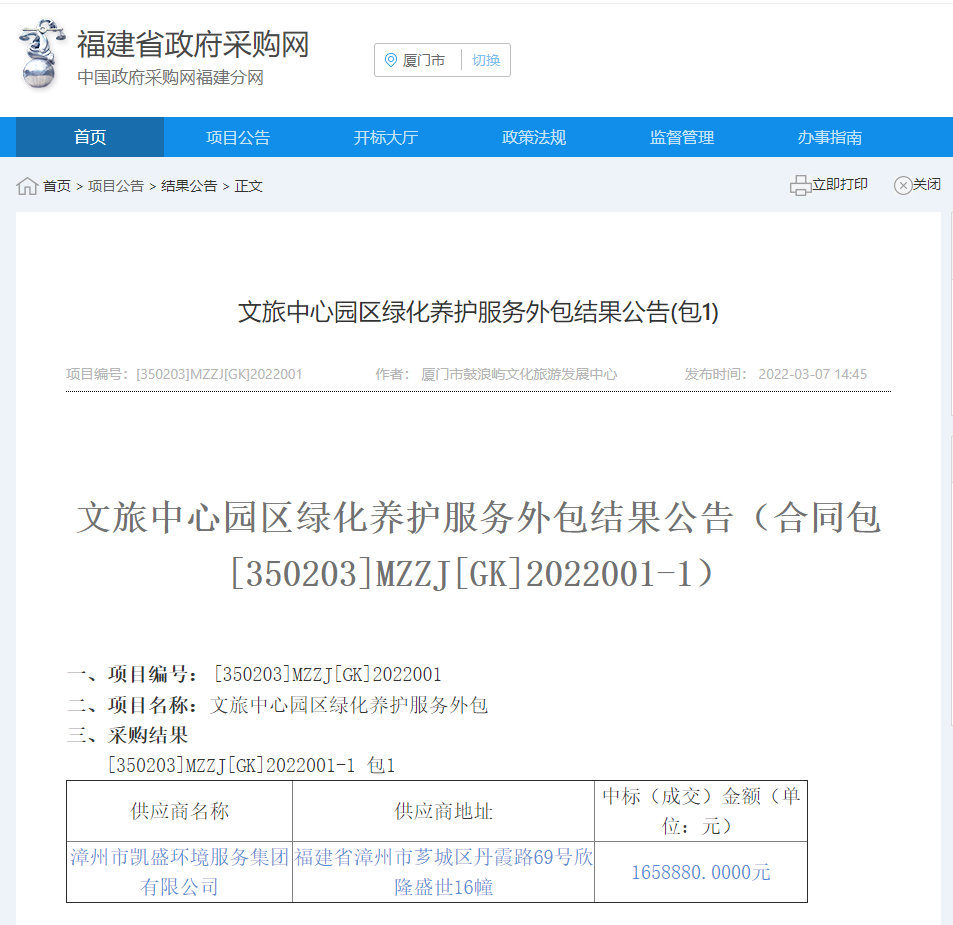Click the announcement title ending in 结果公告(包1)
This screenshot has height=925, width=953.
(478, 312)
